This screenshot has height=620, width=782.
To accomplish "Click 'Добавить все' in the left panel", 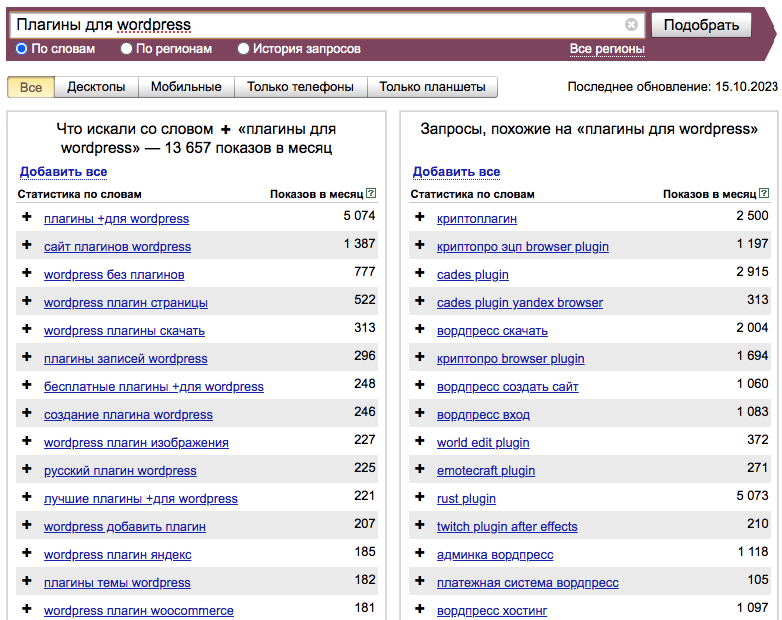I will click(x=63, y=172).
